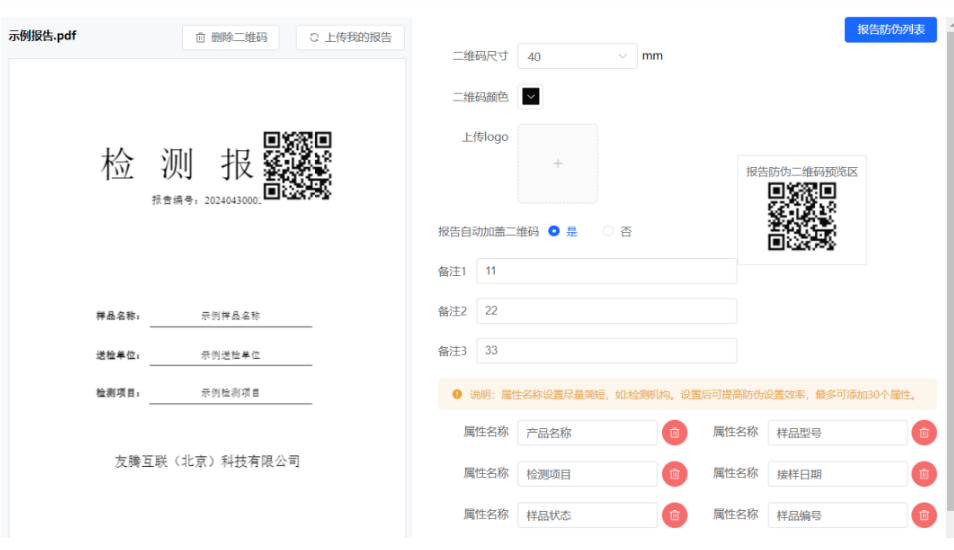954x550 pixels.
Task: Click the QR code in 报告防伪二维码预览区
Action: point(802,217)
